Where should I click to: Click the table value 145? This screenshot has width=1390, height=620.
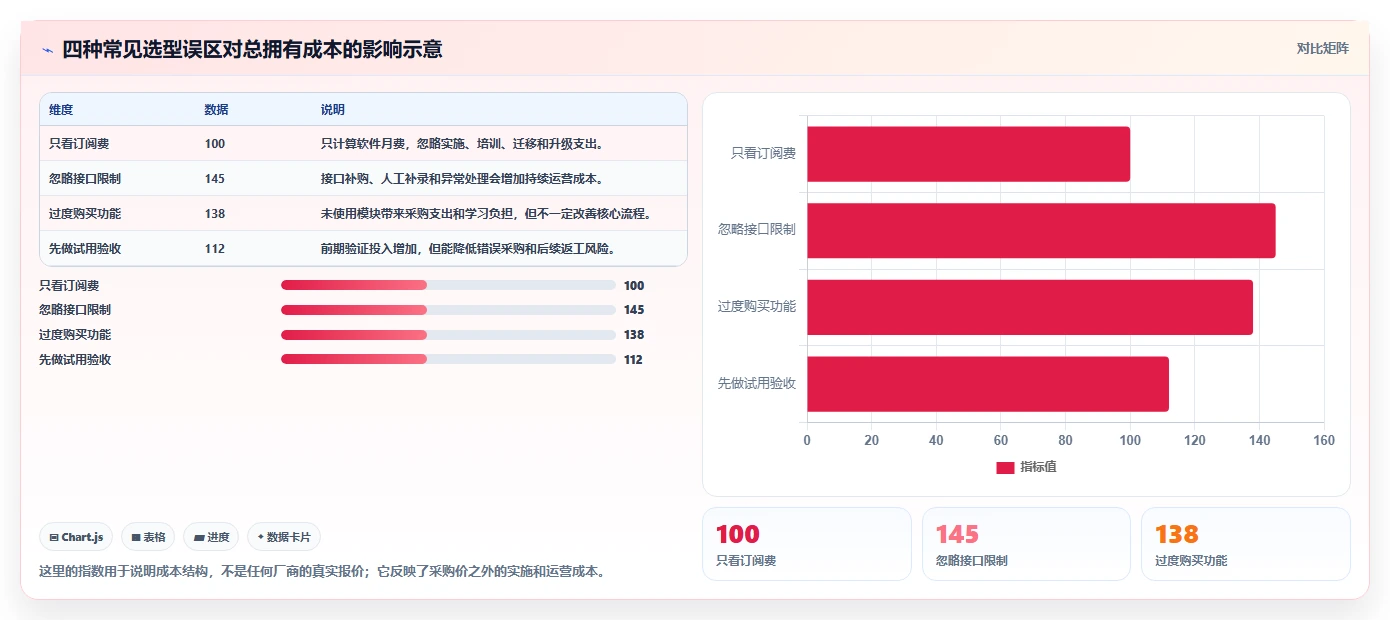pos(215,179)
